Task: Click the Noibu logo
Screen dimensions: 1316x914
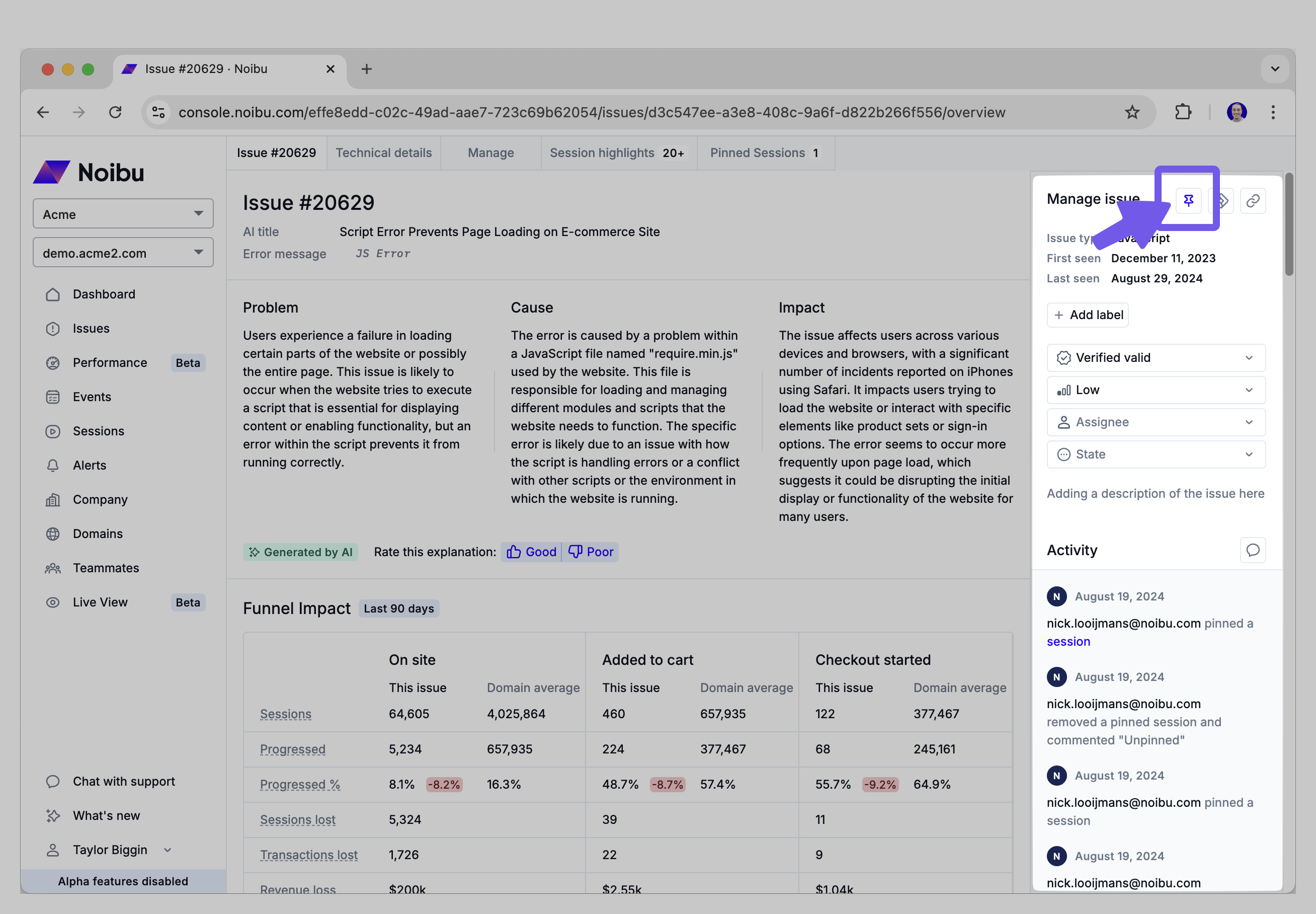Action: tap(89, 172)
